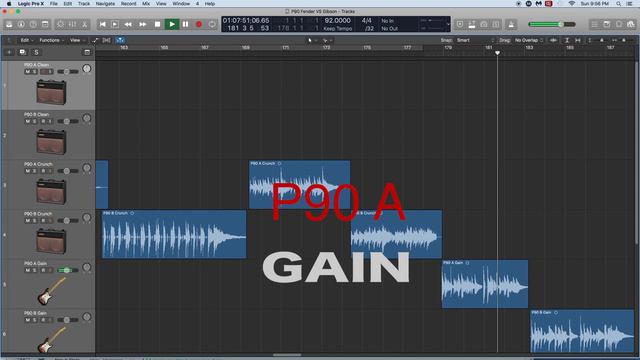
Task: Toggle the Toolbar display icon
Action: click(45, 24)
